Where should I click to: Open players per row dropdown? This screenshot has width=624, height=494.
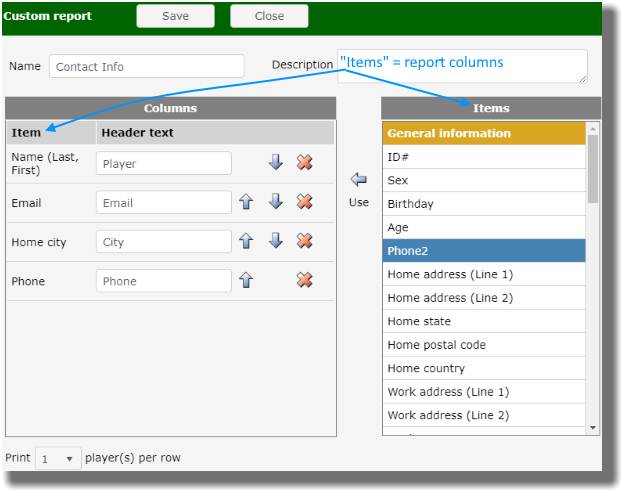coord(59,458)
